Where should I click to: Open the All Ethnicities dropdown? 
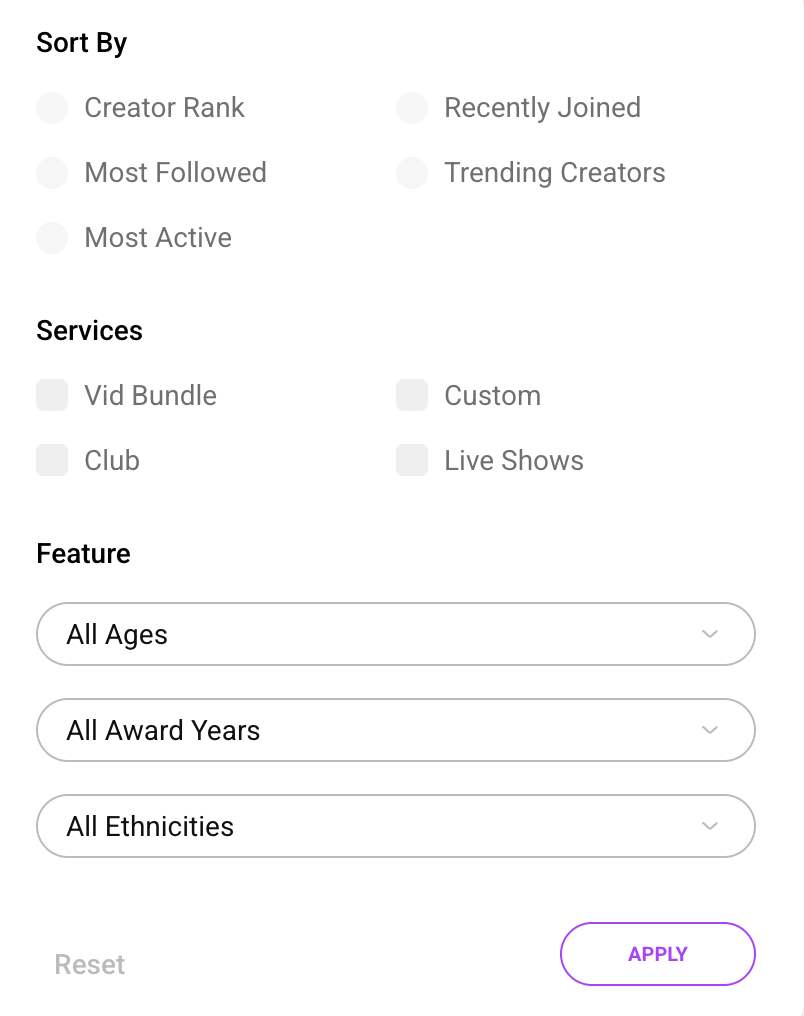(395, 826)
